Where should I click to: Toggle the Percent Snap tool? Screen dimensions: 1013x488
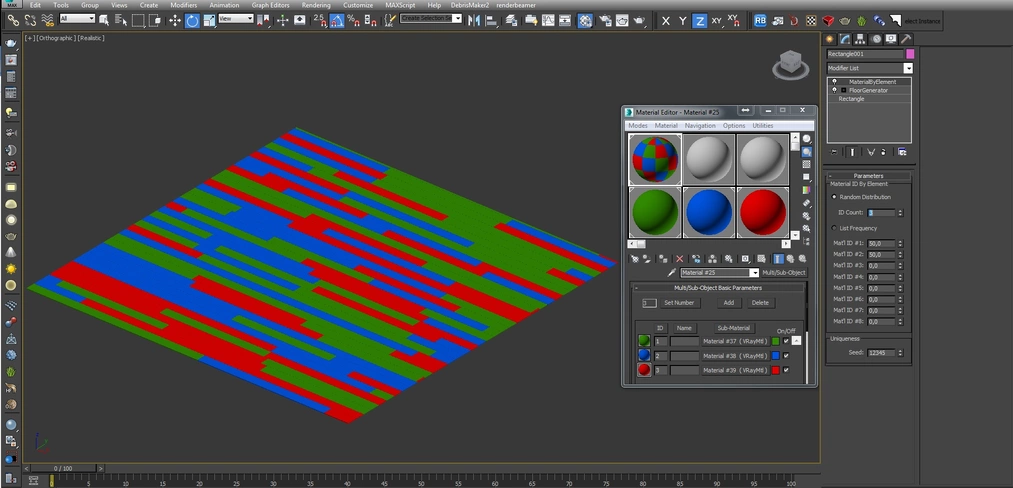pos(353,21)
